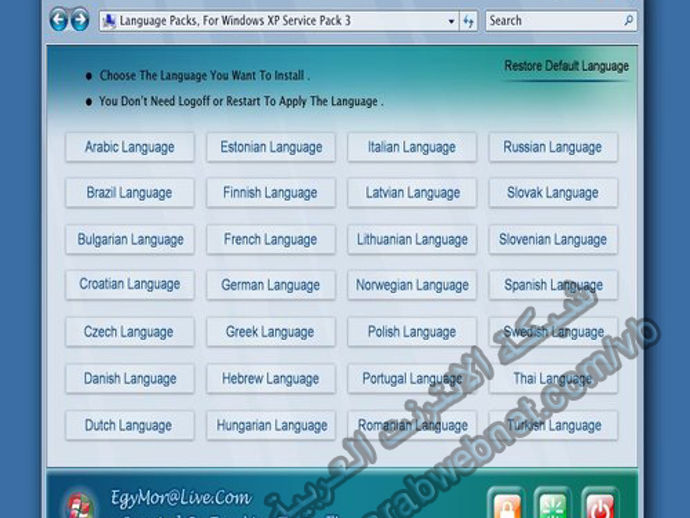Click the German Language button

click(x=271, y=285)
